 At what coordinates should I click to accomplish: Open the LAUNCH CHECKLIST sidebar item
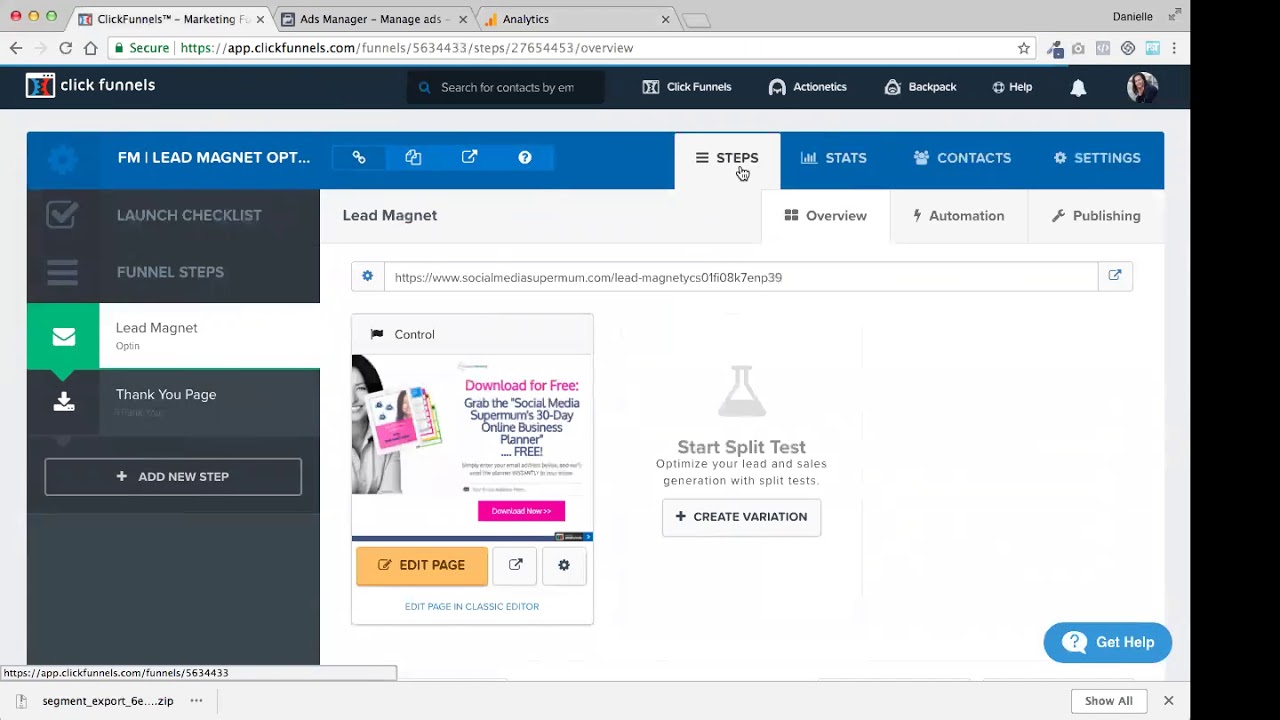pyautogui.click(x=173, y=215)
